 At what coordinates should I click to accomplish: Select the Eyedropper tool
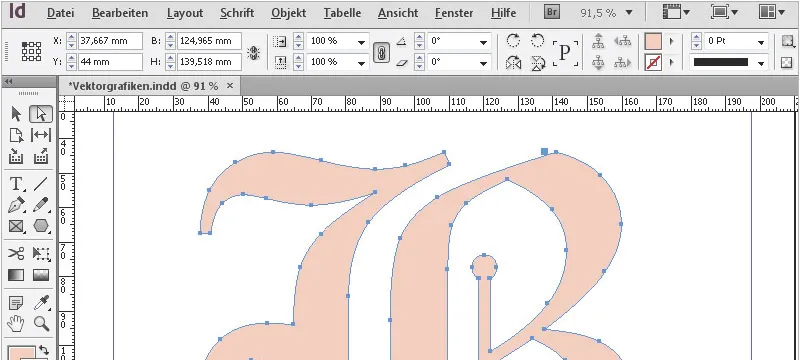click(41, 303)
